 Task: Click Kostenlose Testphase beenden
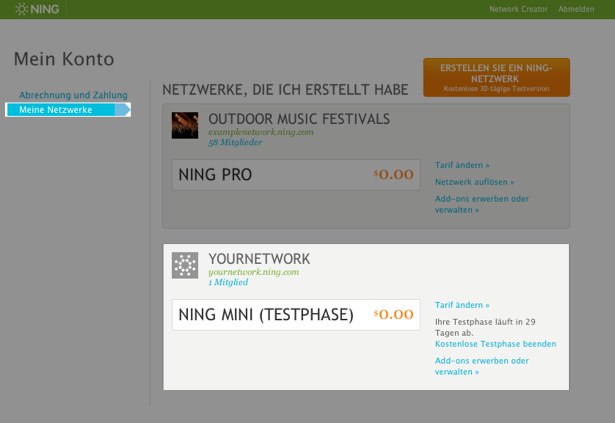click(495, 344)
